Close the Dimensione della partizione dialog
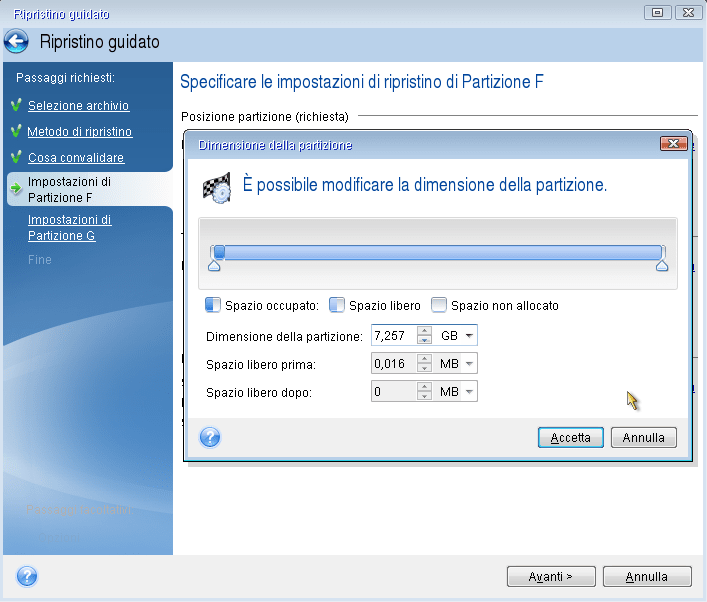The image size is (707, 602). (673, 144)
